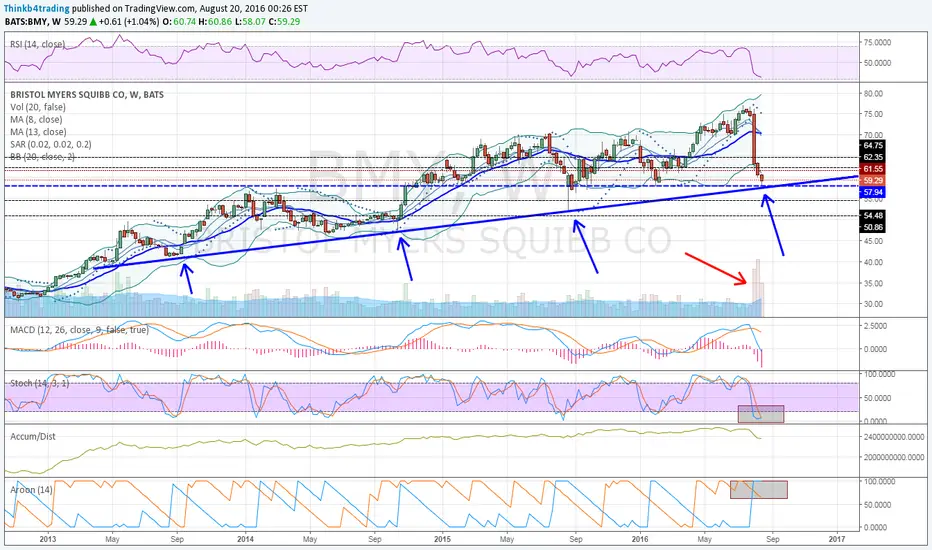Click the 75.00 price axis label
Screen dimensions: 932x550
873,114
